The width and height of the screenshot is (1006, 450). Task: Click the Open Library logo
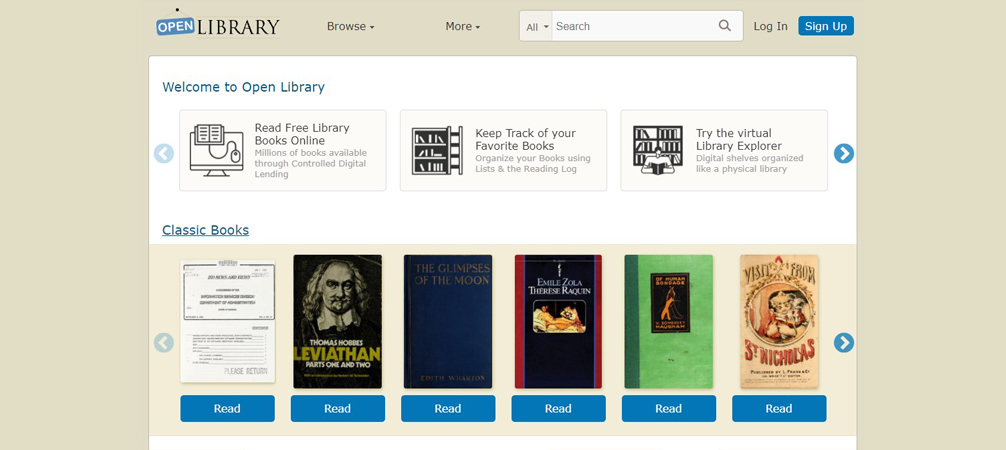[218, 26]
